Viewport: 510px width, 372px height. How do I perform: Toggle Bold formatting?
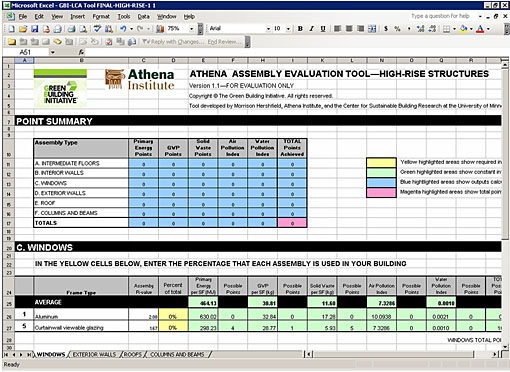coord(300,29)
